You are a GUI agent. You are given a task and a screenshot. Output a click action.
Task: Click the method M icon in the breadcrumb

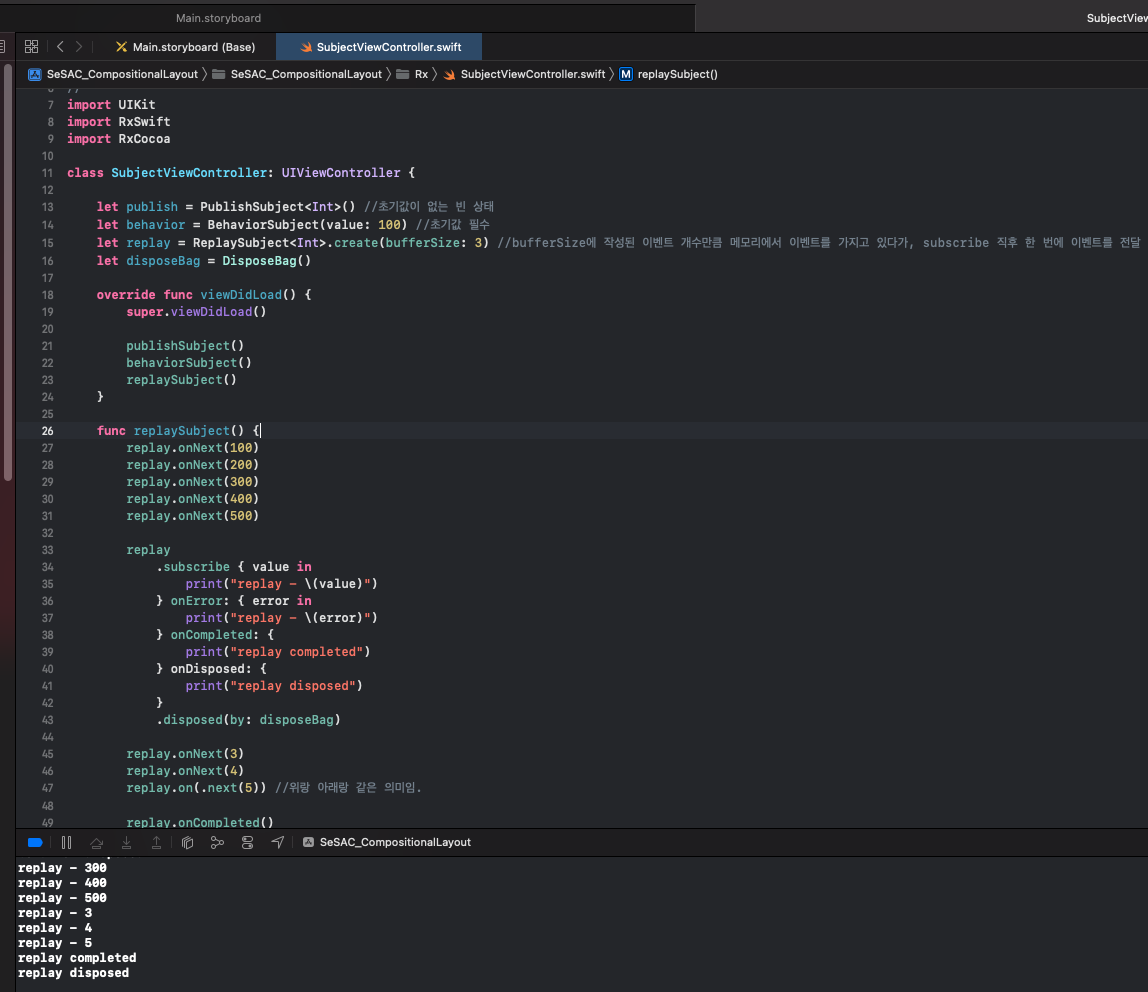626,74
